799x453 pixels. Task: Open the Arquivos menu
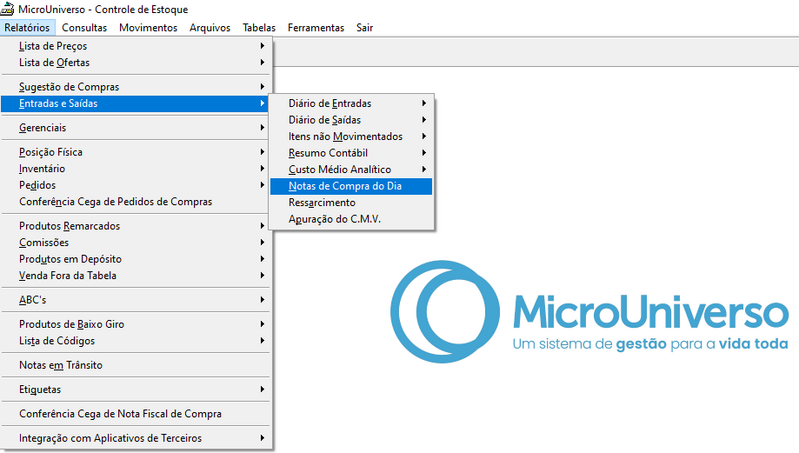pos(209,28)
